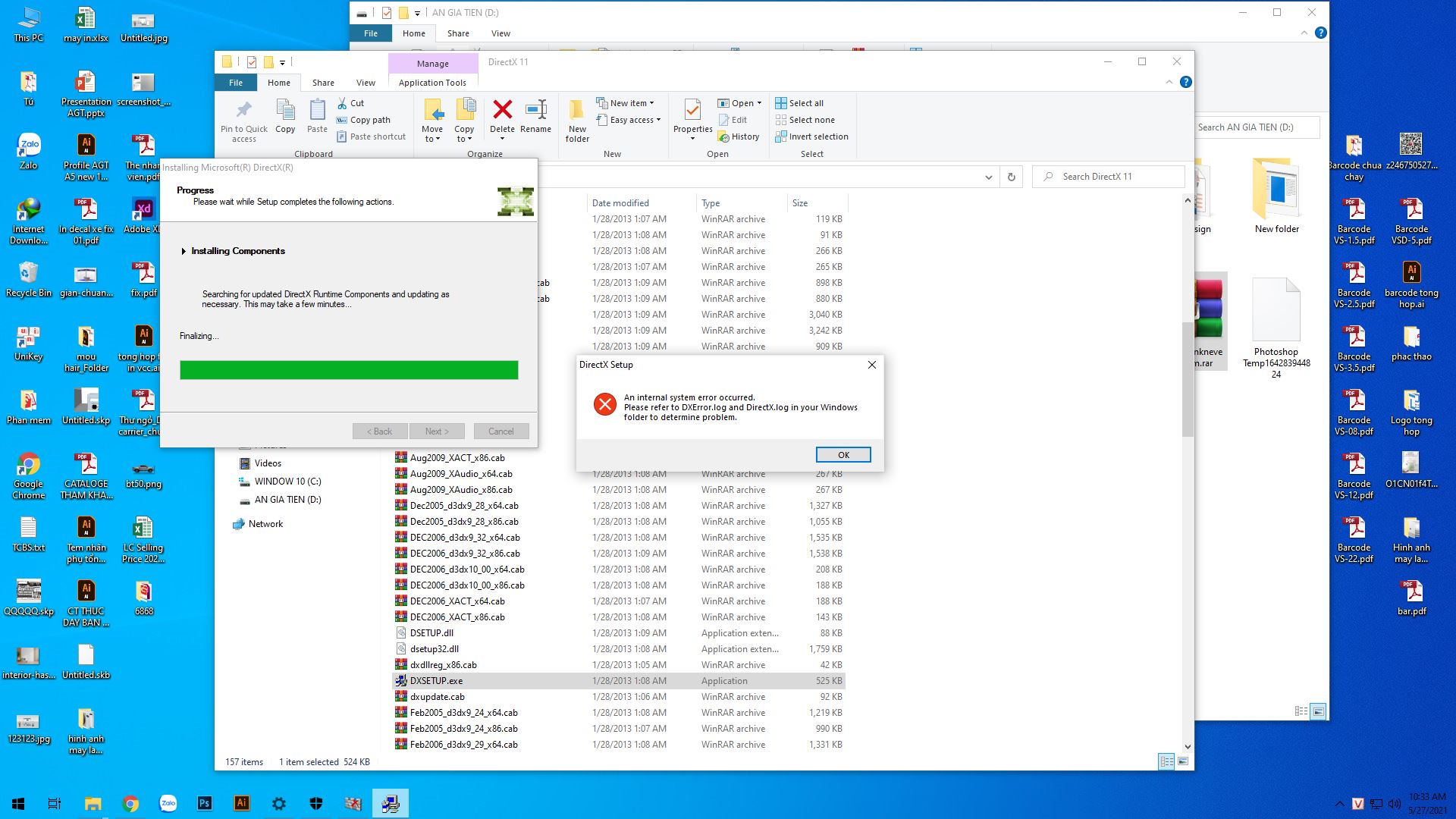Toggle Select All items checkbox
This screenshot has height=819, width=1456.
801,103
